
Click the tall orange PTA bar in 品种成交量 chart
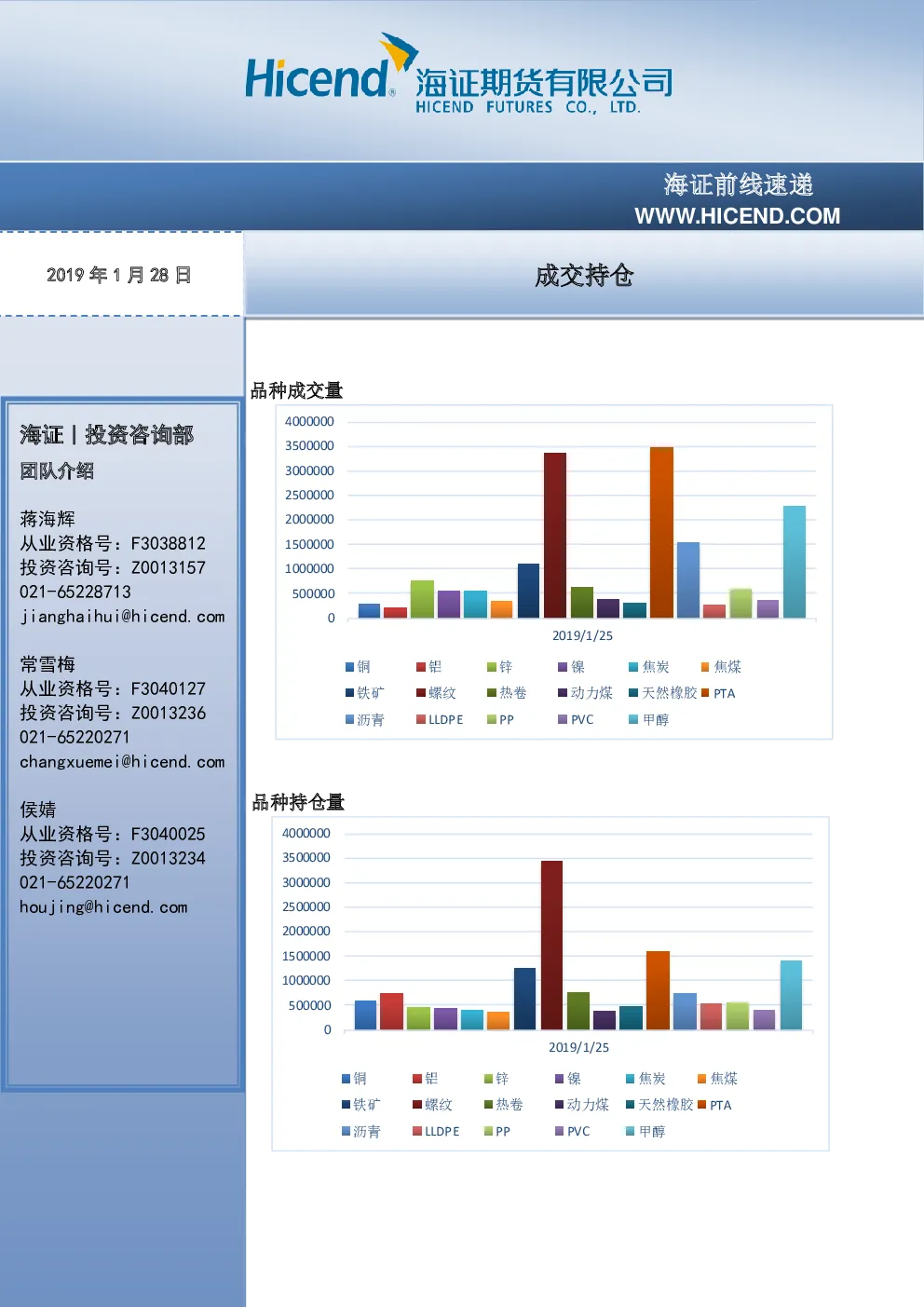[661, 532]
